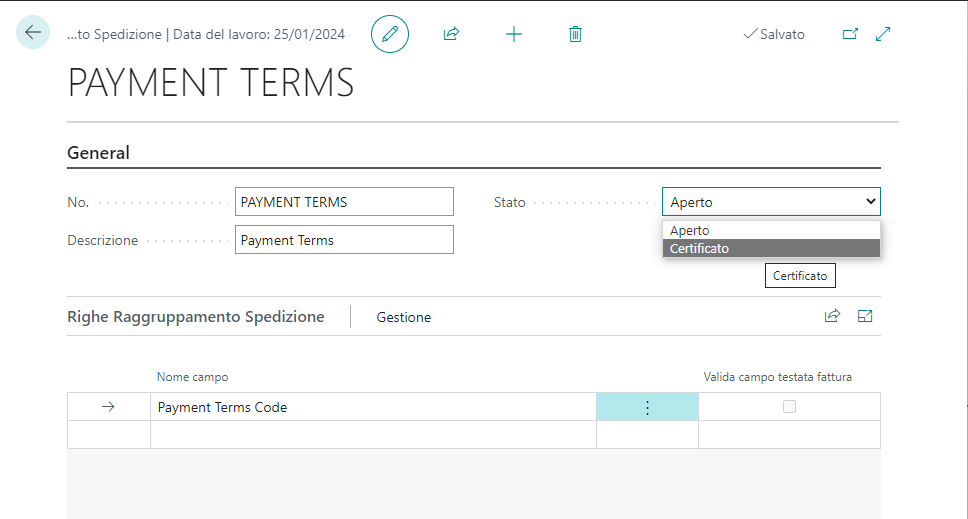Open the Gestione menu
This screenshot has height=519, width=968.
[x=404, y=317]
